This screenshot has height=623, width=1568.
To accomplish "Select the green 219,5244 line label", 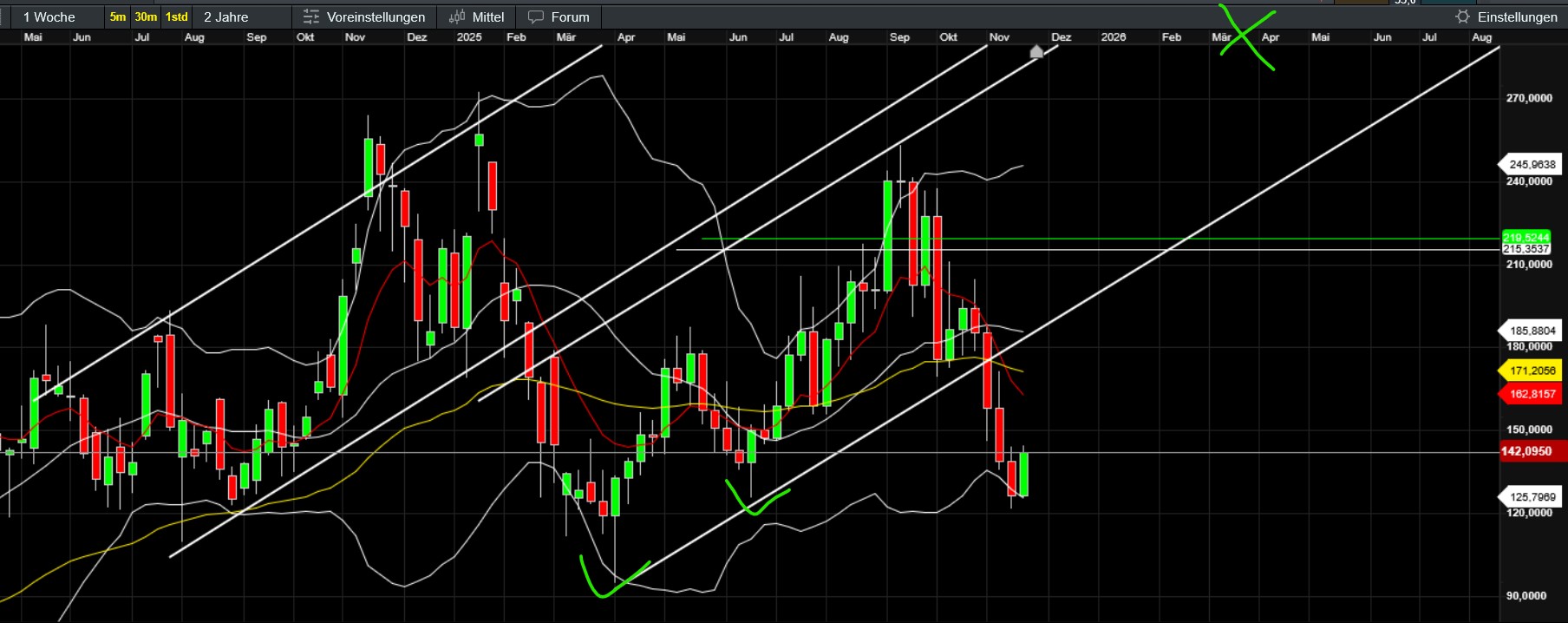I will click(x=1526, y=238).
